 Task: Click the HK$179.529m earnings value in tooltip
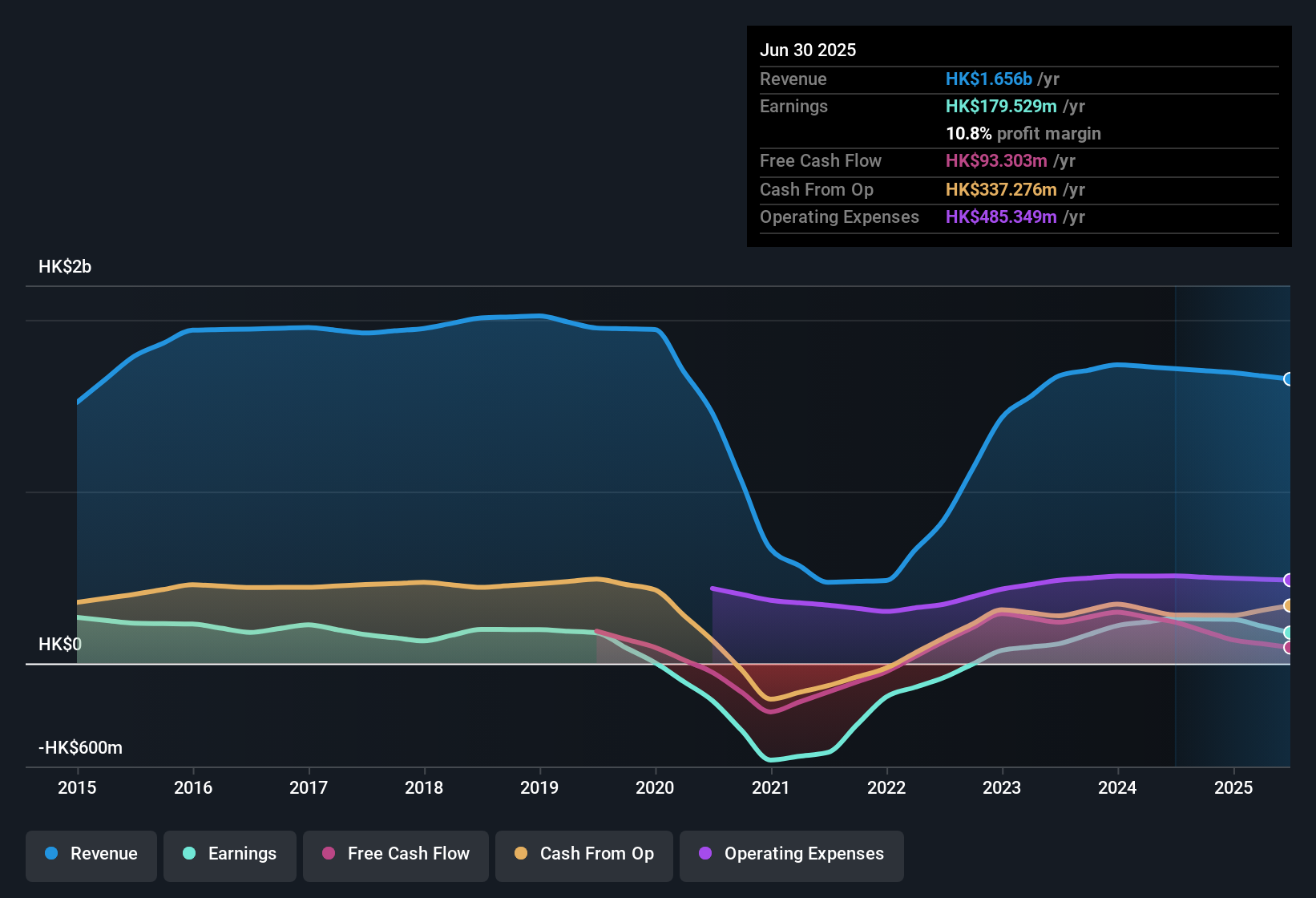1001,106
